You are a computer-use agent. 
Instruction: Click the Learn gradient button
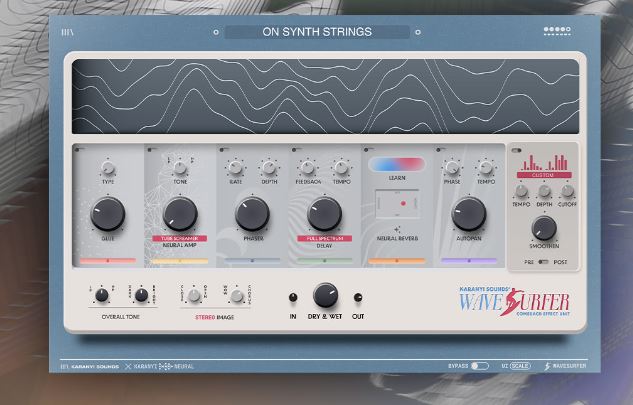(x=397, y=164)
